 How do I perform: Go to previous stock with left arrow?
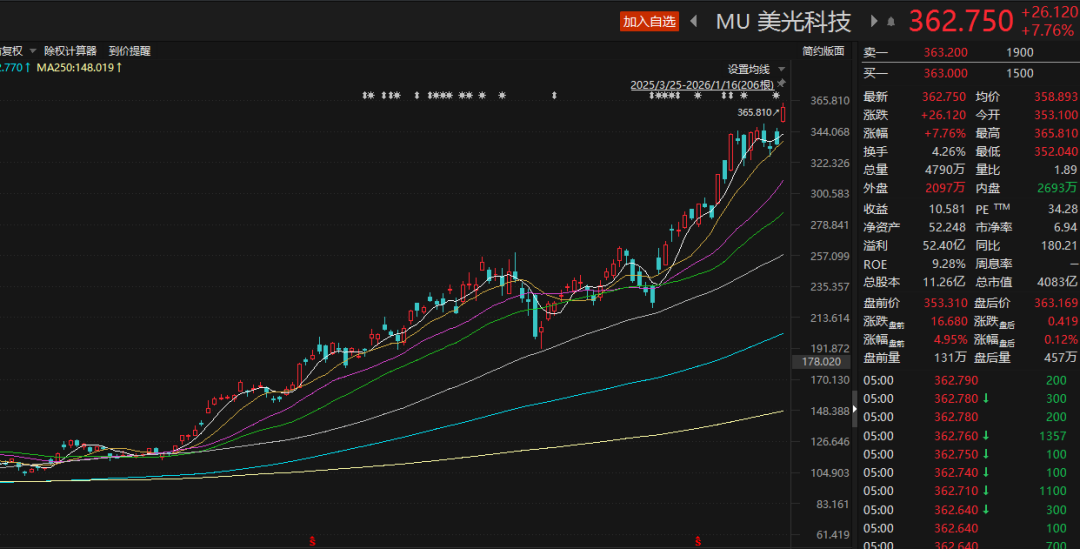694,21
